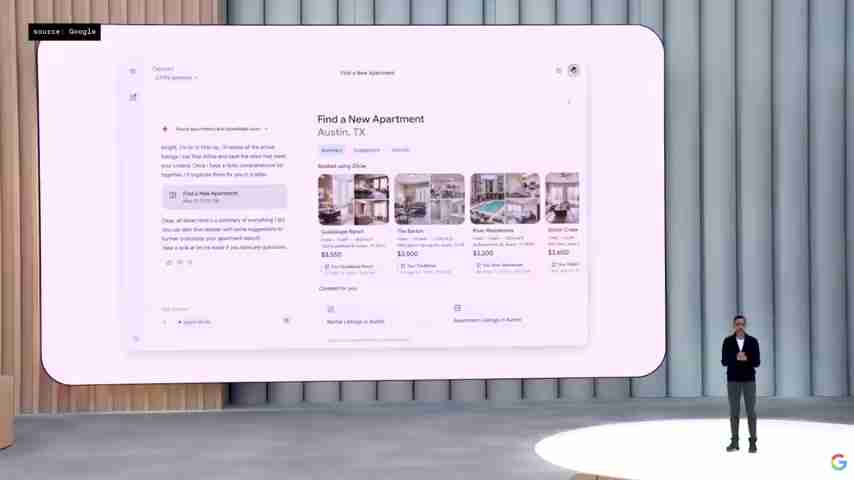
Task: Click the Tour River Residences button
Action: coord(502,267)
